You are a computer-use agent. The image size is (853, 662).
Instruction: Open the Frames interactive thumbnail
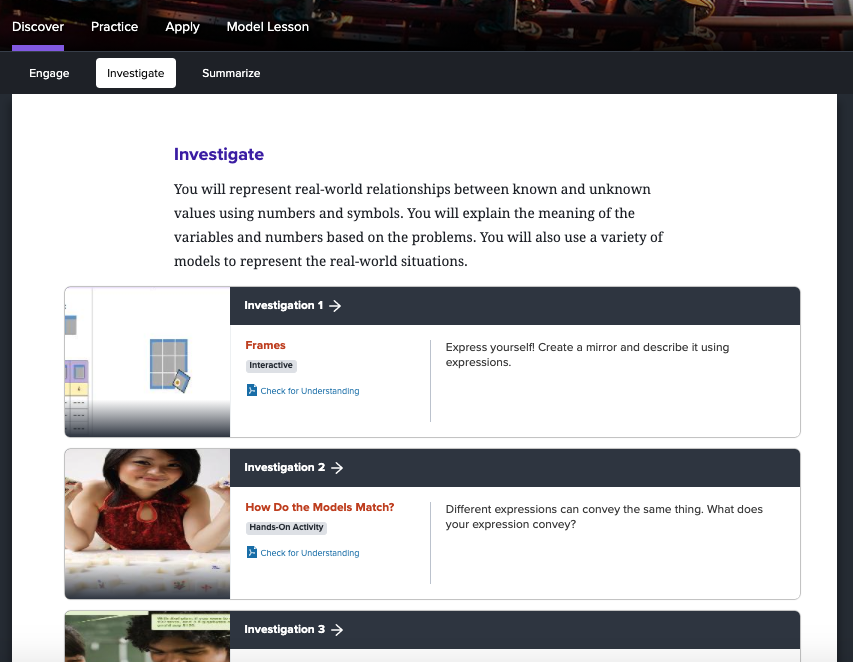click(147, 362)
